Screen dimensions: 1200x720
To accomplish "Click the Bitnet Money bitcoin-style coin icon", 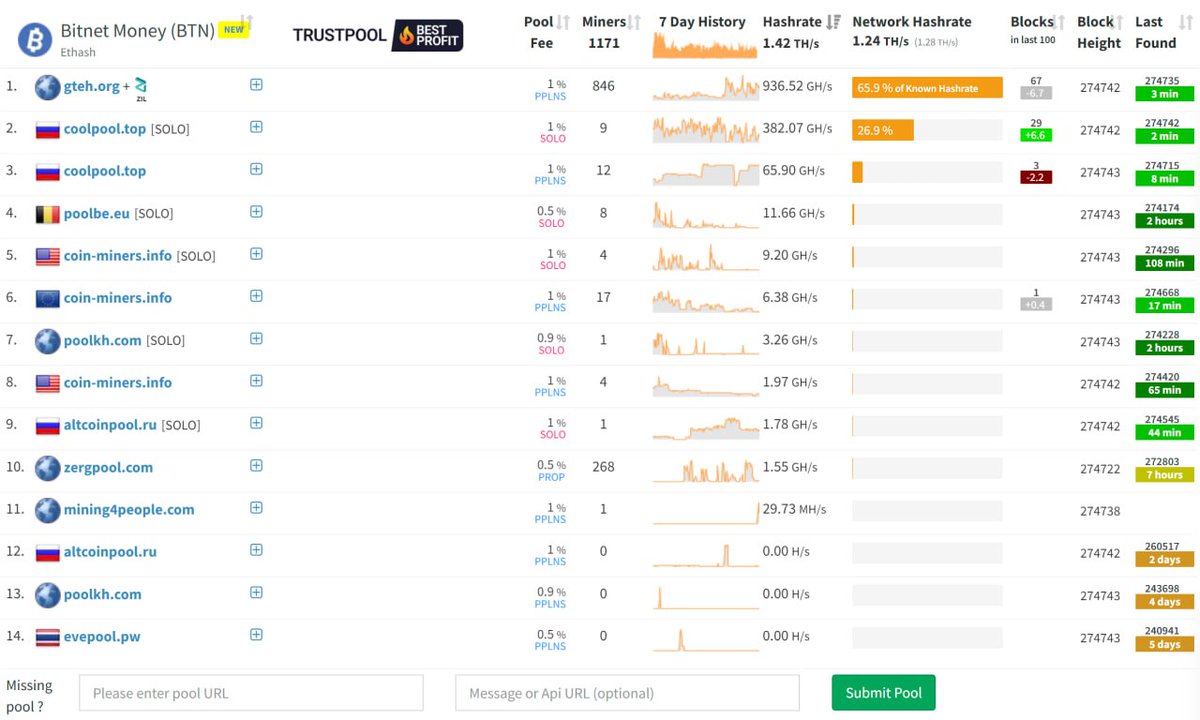I will (36, 39).
